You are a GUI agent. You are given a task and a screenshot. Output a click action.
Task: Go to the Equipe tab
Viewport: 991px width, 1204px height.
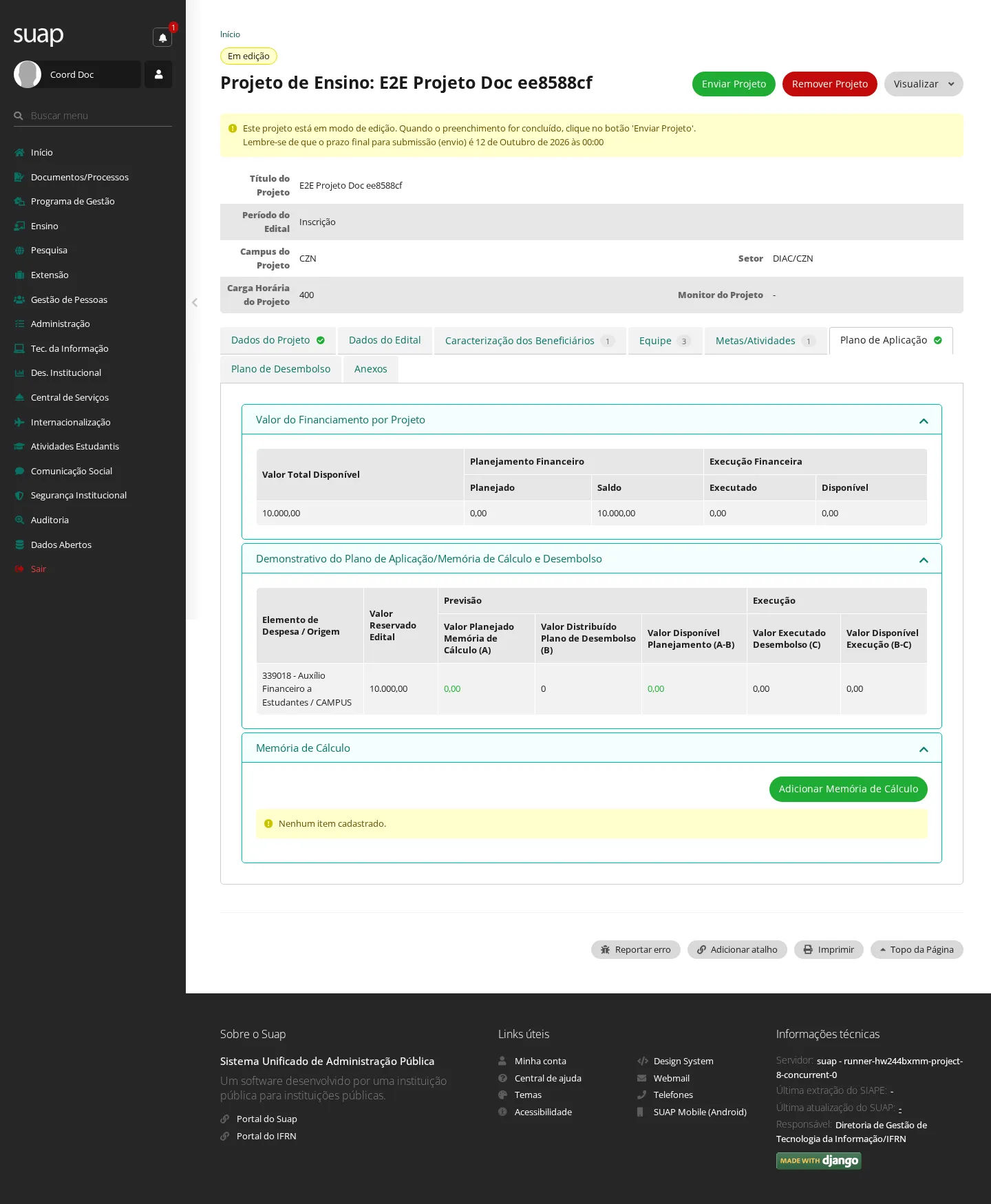coord(665,341)
